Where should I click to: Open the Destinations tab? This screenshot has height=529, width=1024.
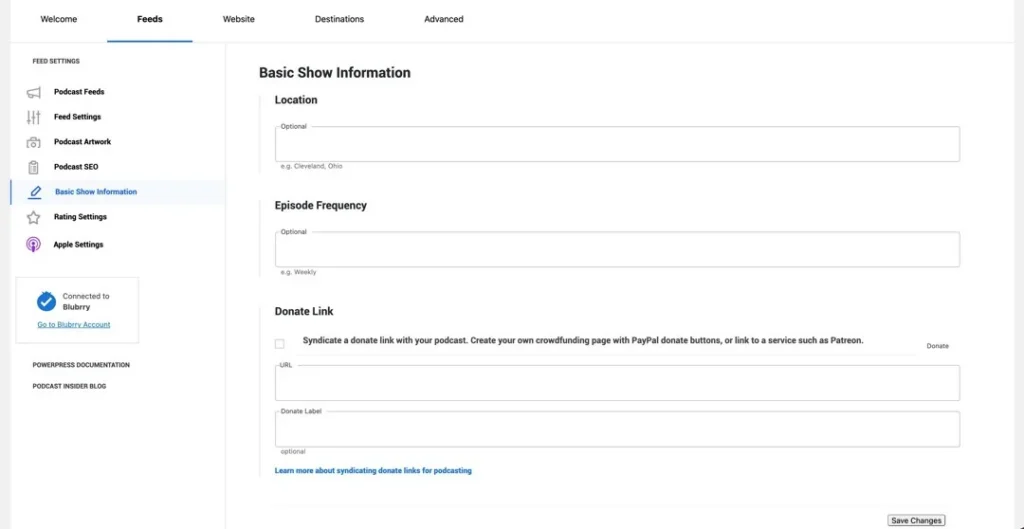click(x=339, y=19)
